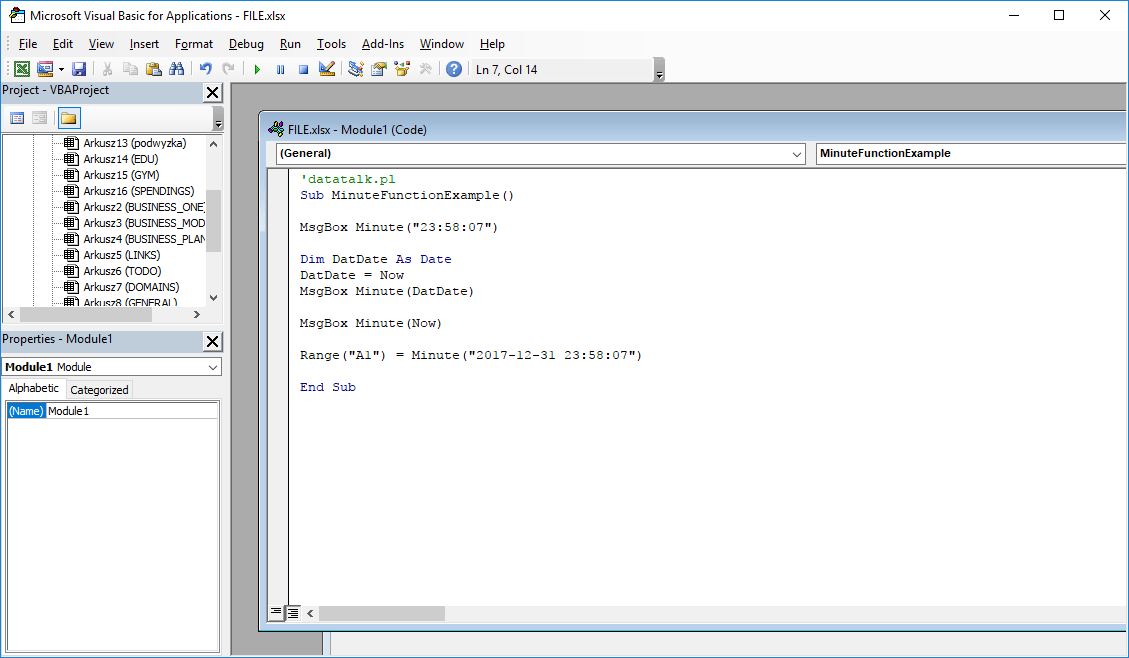Select the View Code icon in Project panel
The width and height of the screenshot is (1129, 658).
16,117
